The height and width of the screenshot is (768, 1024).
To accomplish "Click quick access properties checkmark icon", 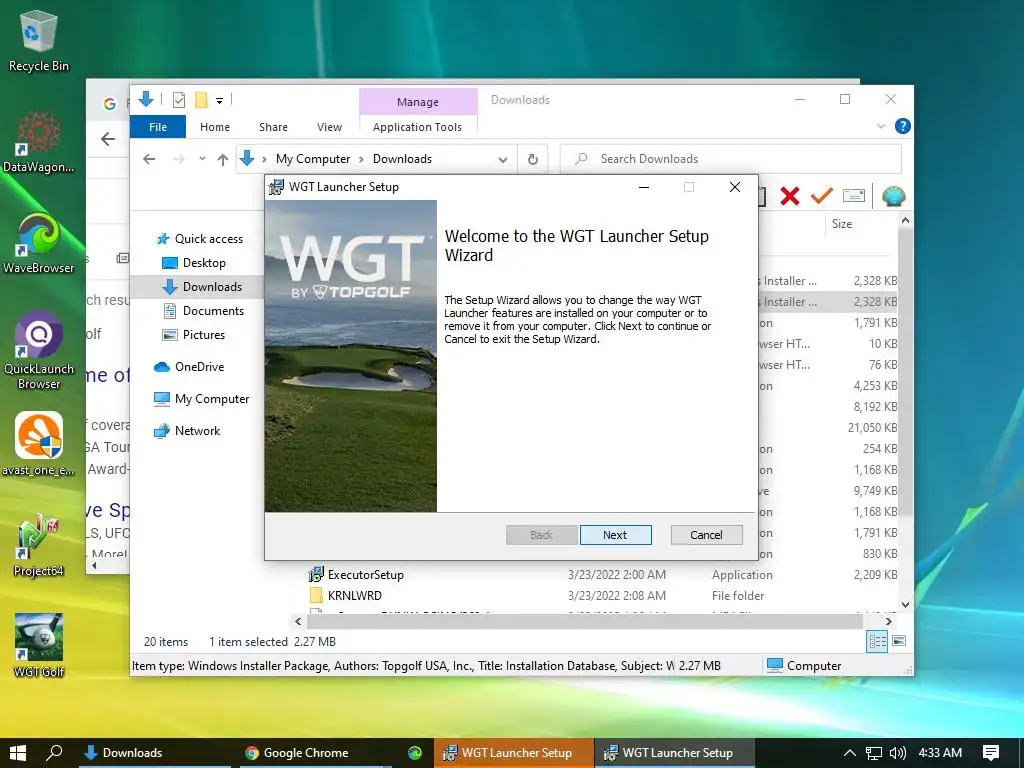I will [x=178, y=100].
